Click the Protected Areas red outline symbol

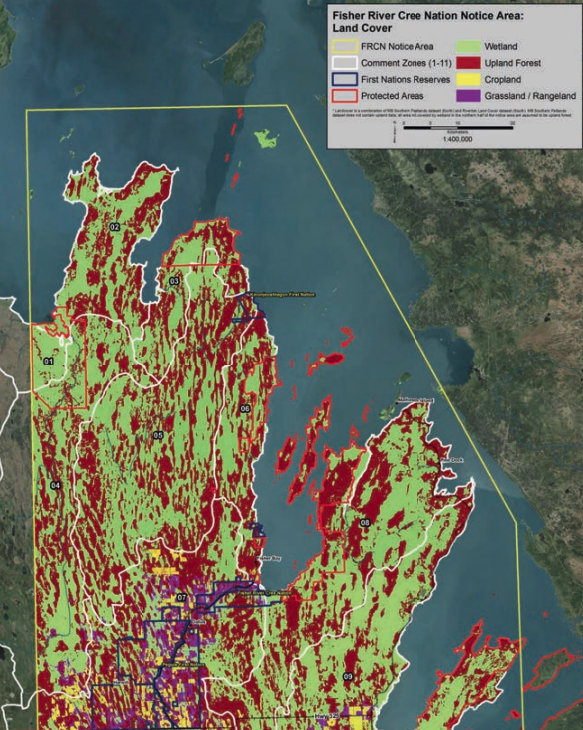(345, 96)
